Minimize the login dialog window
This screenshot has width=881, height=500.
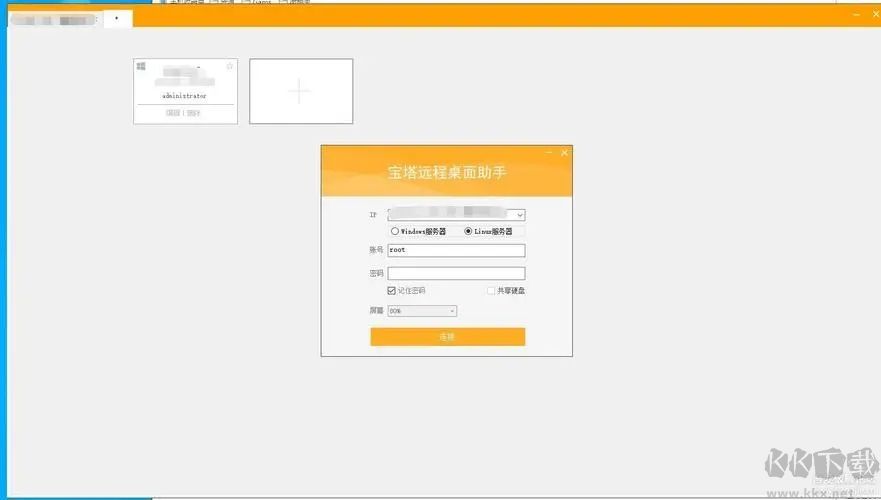pyautogui.click(x=549, y=153)
